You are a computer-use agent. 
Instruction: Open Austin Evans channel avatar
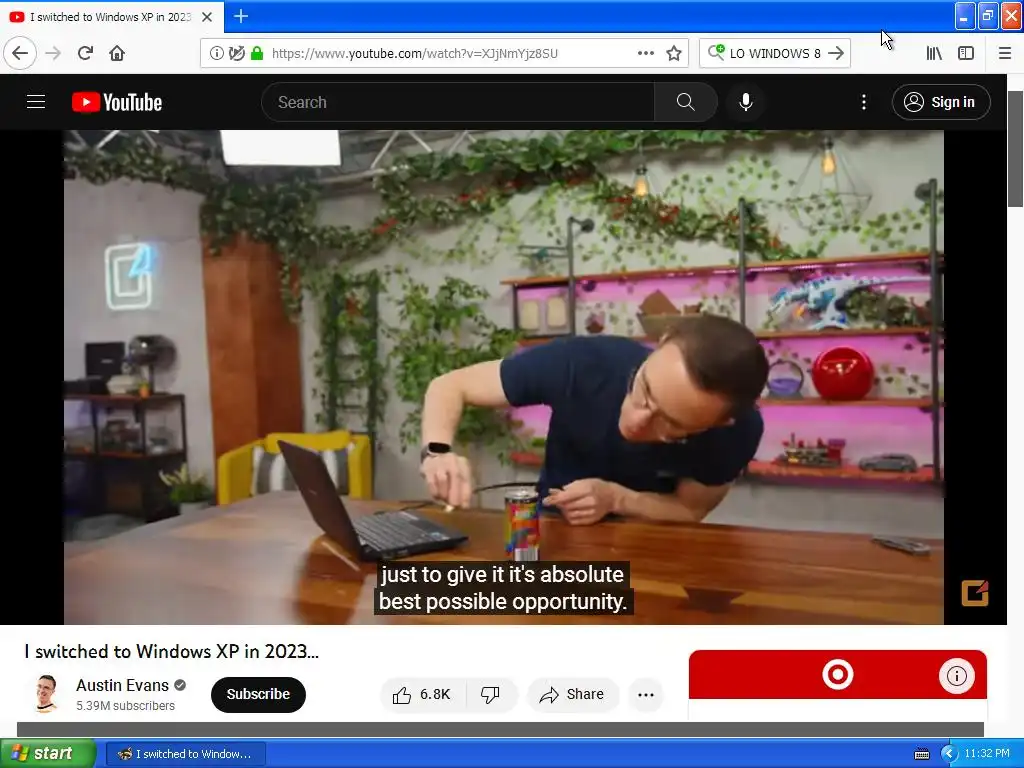pos(46,693)
